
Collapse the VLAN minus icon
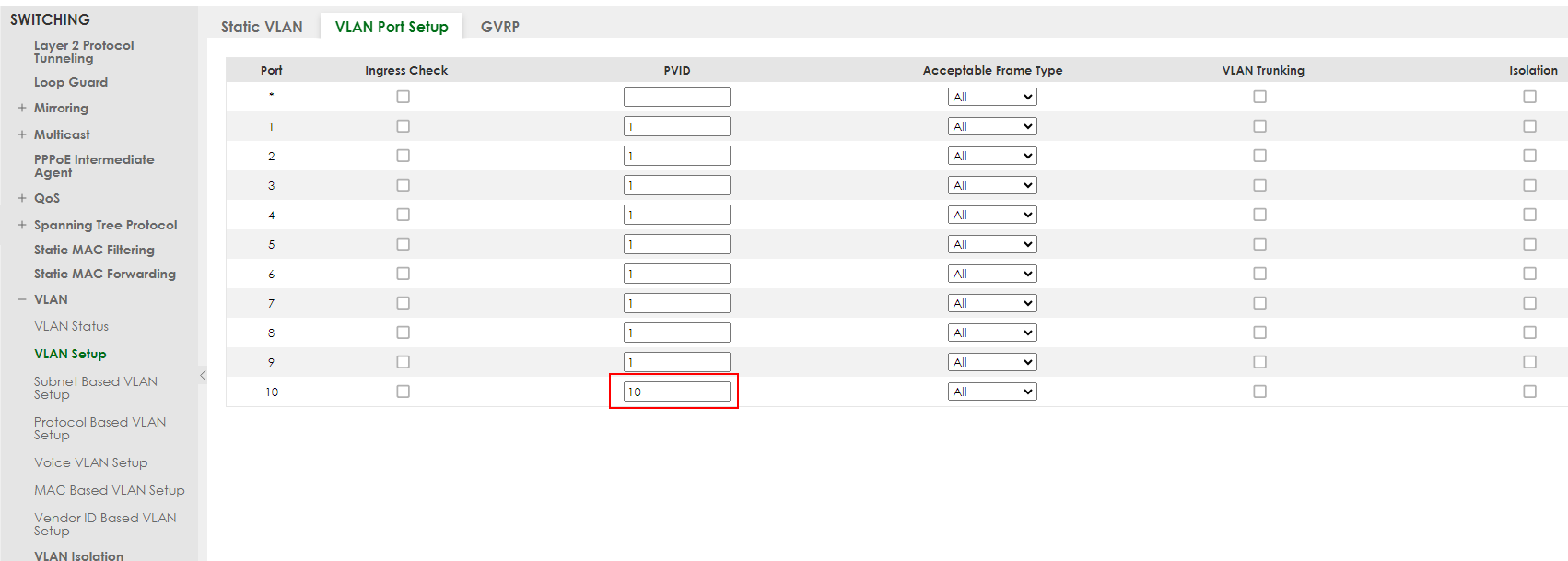point(22,299)
